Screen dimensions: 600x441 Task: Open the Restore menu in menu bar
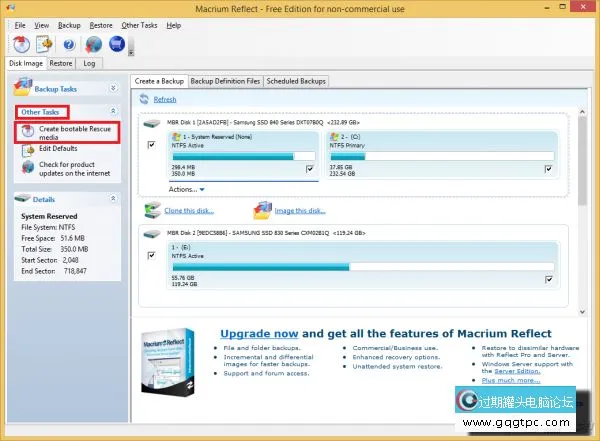[100, 24]
